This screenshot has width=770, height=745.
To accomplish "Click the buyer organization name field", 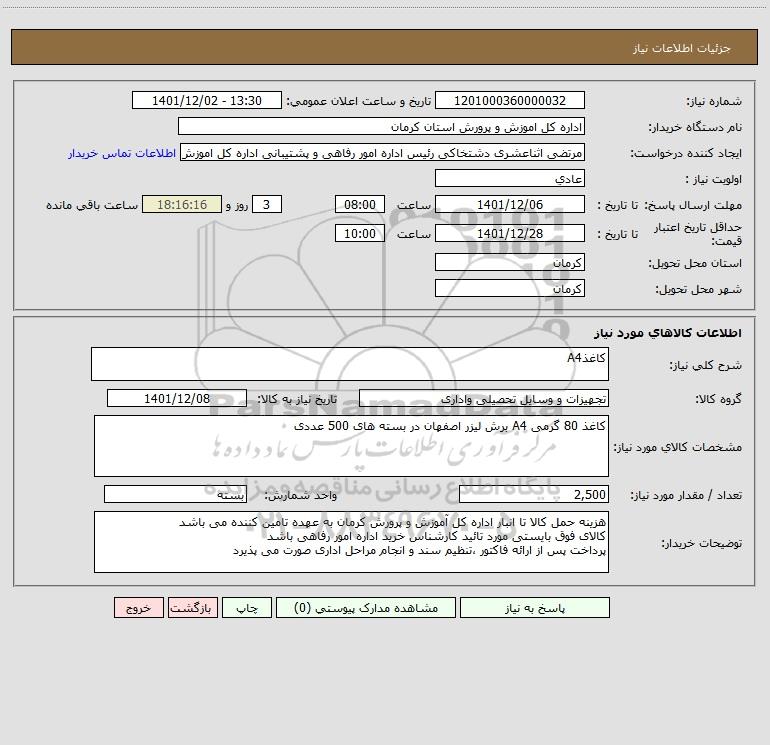I will pos(381,127).
